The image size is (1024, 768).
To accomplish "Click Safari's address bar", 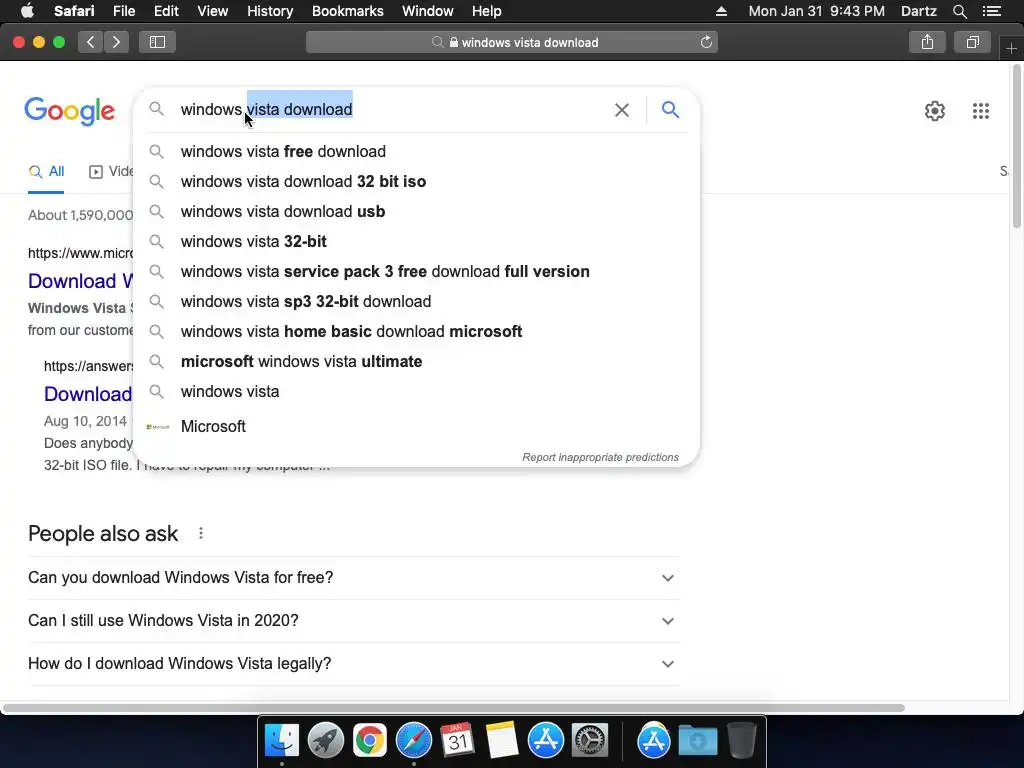I will pyautogui.click(x=512, y=42).
